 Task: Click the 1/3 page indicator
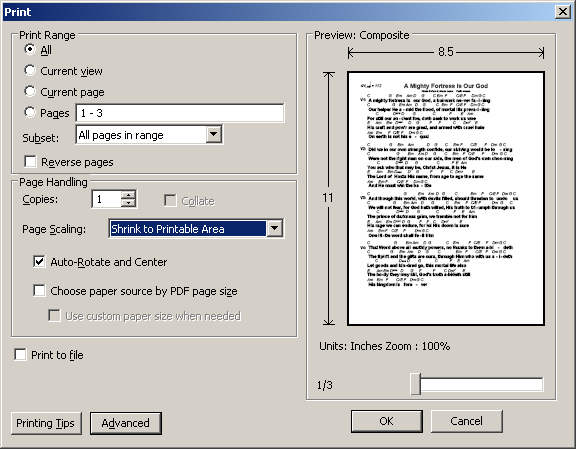click(x=325, y=385)
